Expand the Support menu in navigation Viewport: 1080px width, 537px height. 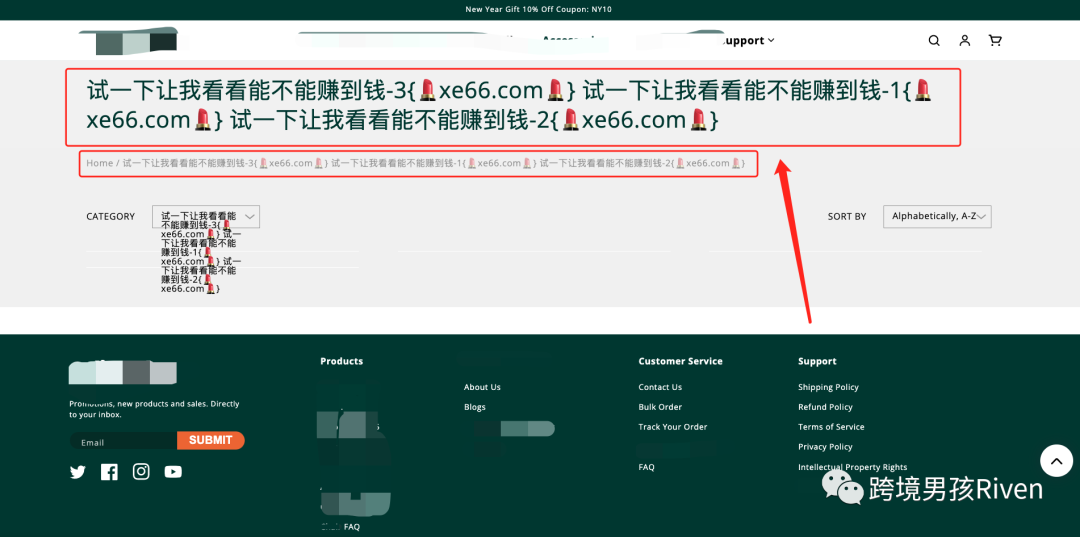point(747,41)
